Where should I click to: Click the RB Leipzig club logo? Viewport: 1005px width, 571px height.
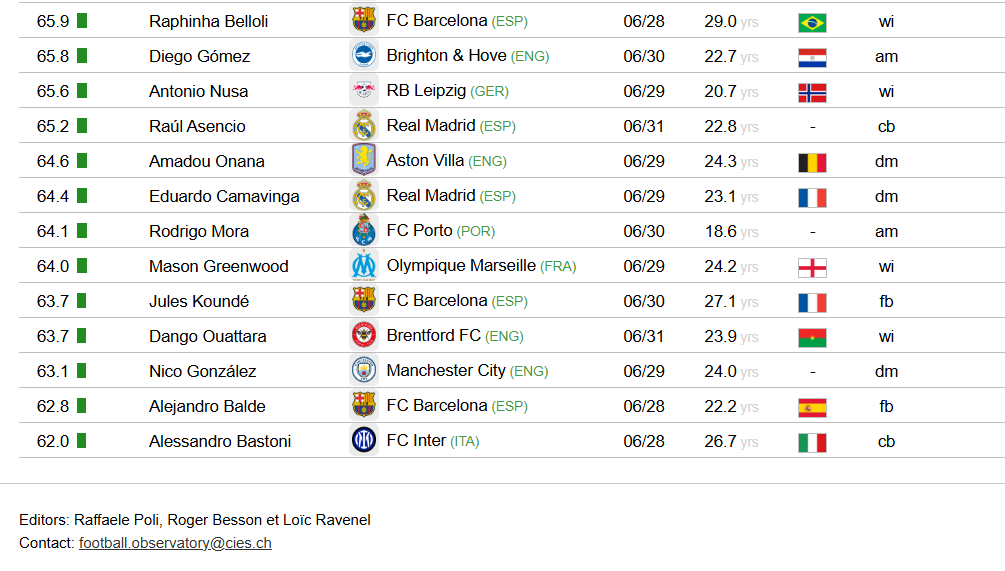363,90
